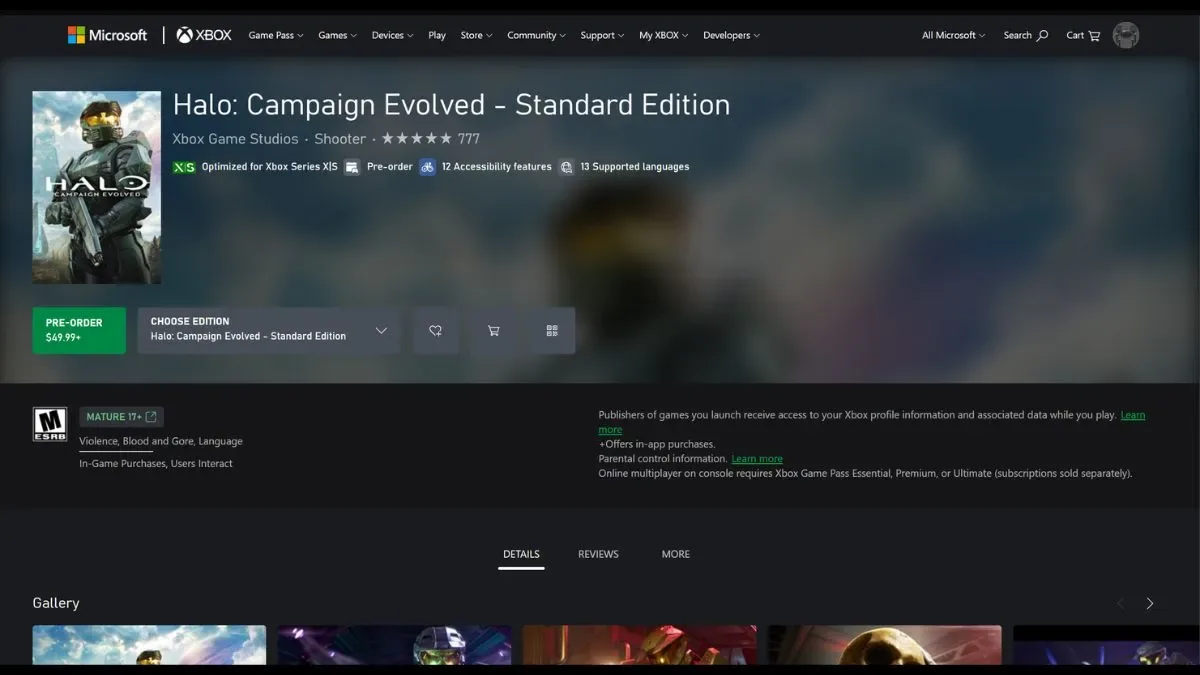The height and width of the screenshot is (675, 1200).
Task: Expand the Community menu
Action: tap(536, 35)
